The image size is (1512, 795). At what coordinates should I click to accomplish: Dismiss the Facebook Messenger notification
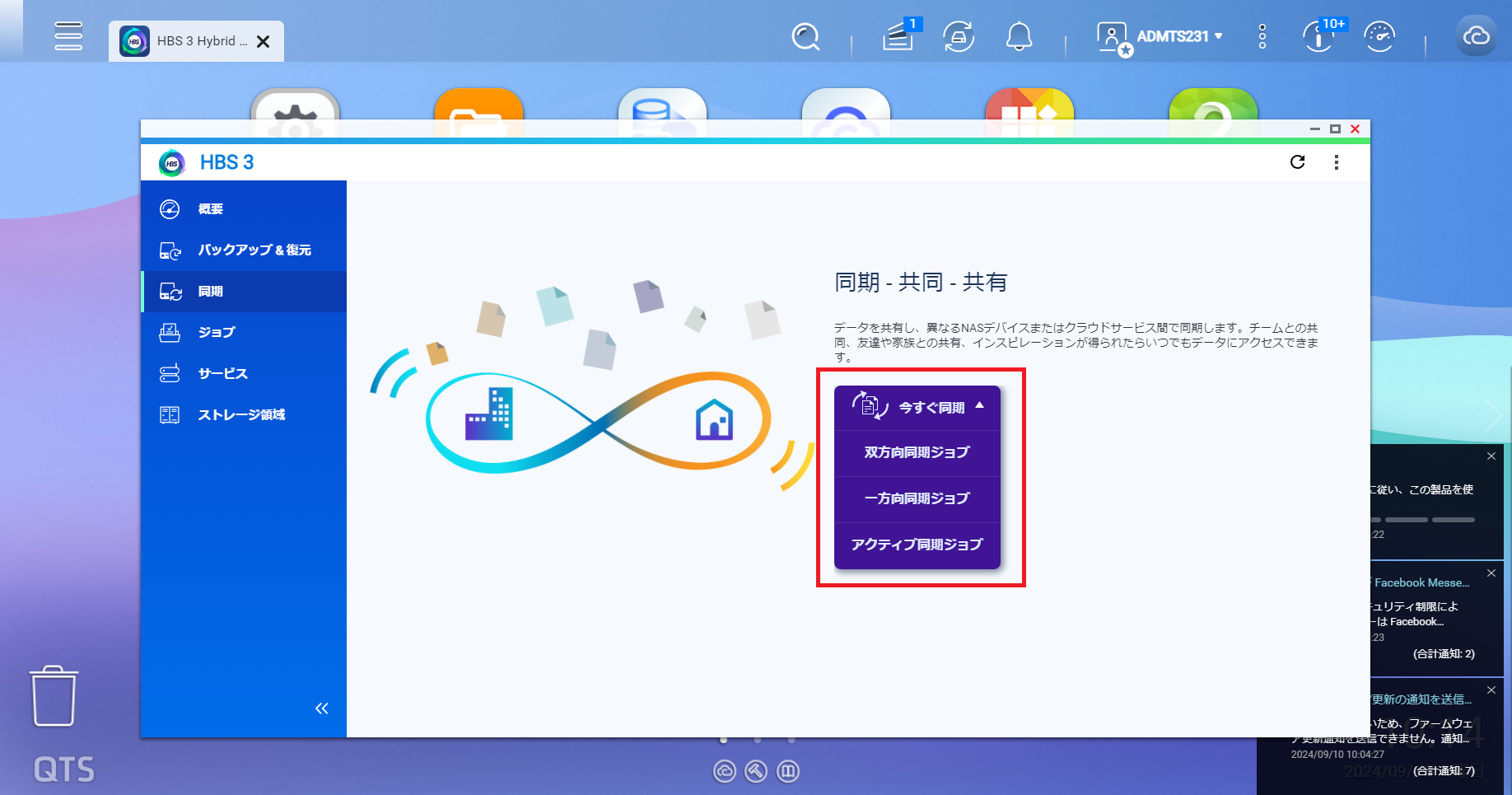1491,573
